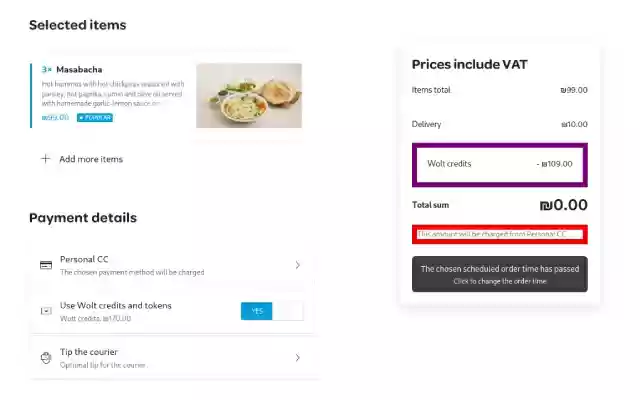Screen dimensions: 640x400
Task: Click the 3× quantity indicator for Masabacha
Action: tap(47, 70)
